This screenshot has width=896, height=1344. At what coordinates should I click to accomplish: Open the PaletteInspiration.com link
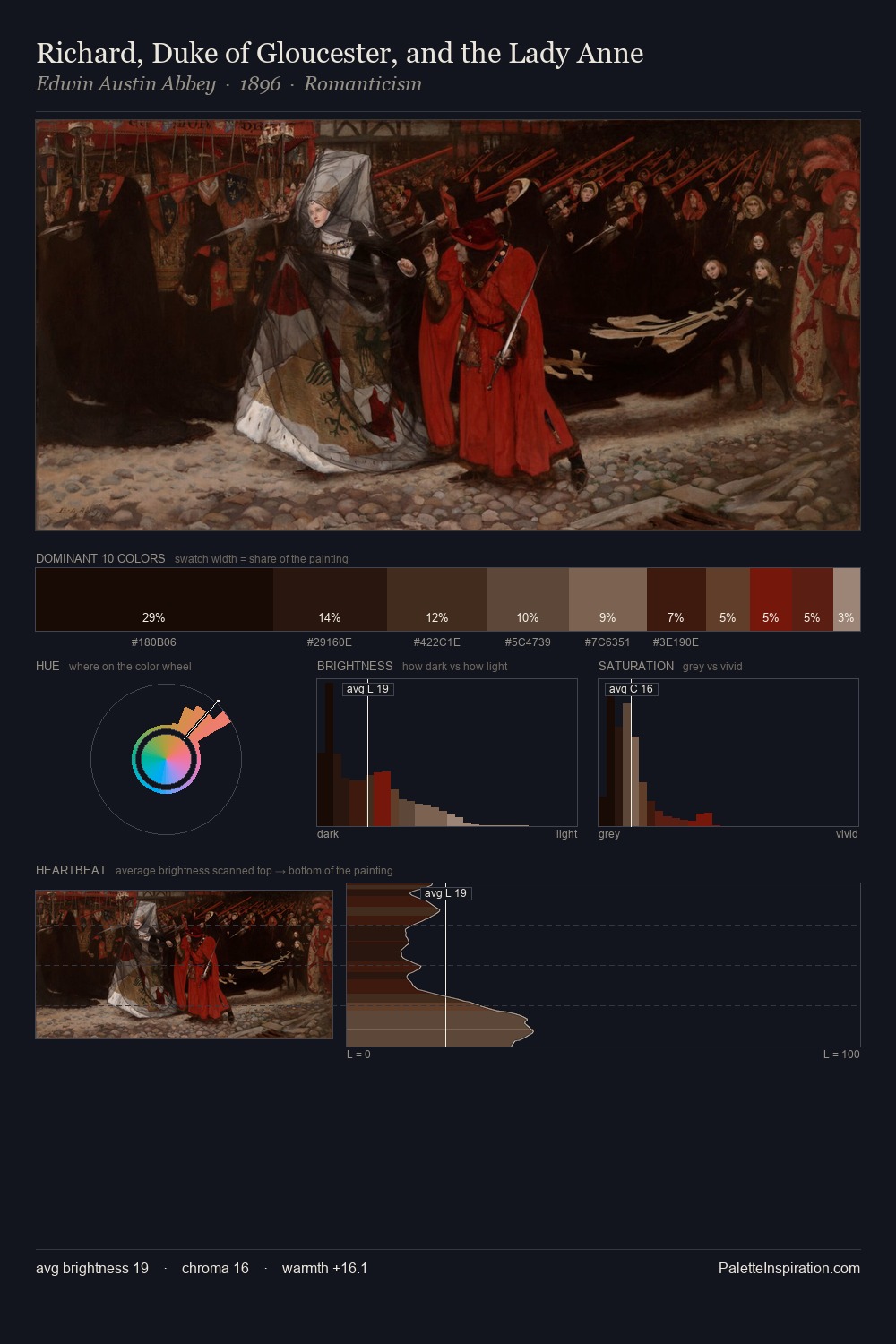point(789,1269)
